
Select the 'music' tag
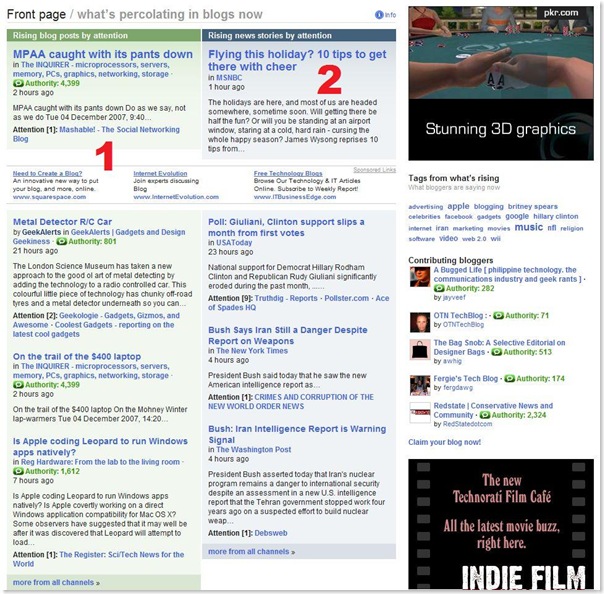pyautogui.click(x=528, y=227)
